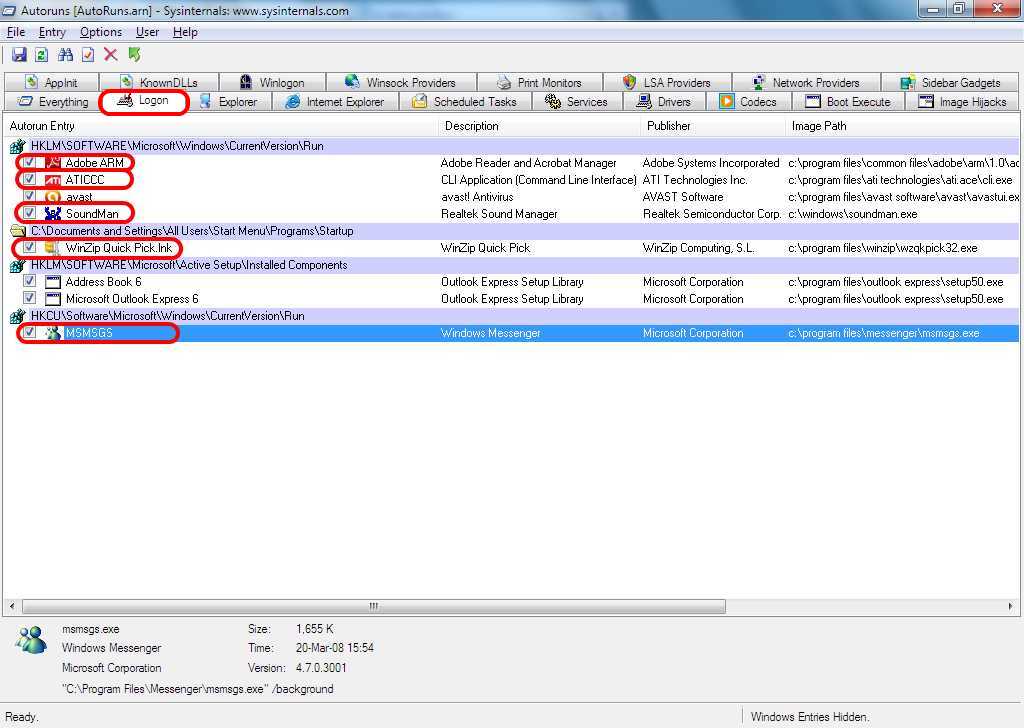Click the Save toolbar icon

pos(19,55)
